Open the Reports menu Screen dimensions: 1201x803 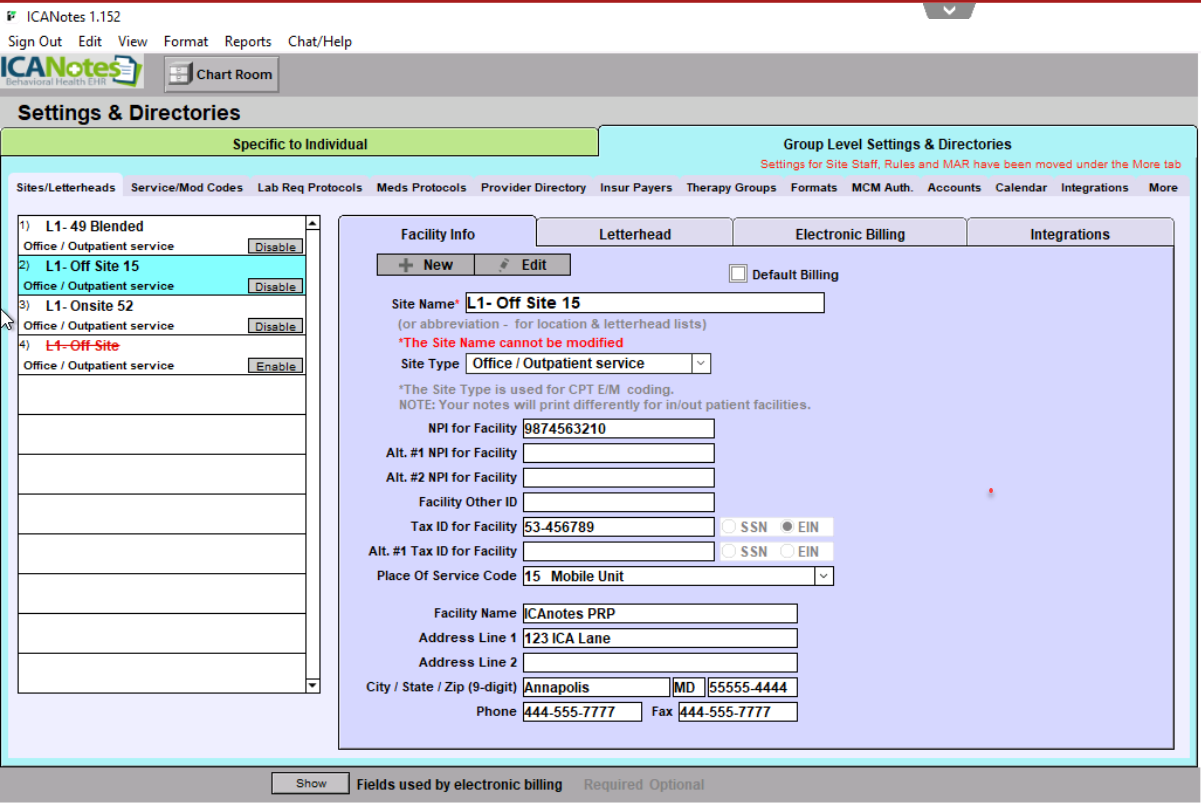[247, 41]
